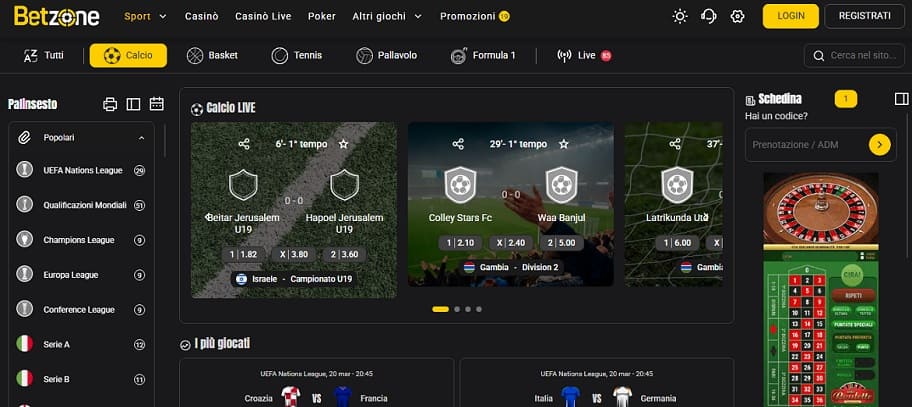The height and width of the screenshot is (407, 912).
Task: Bet 1 at 2.10 on Colley Stars
Action: pos(460,243)
